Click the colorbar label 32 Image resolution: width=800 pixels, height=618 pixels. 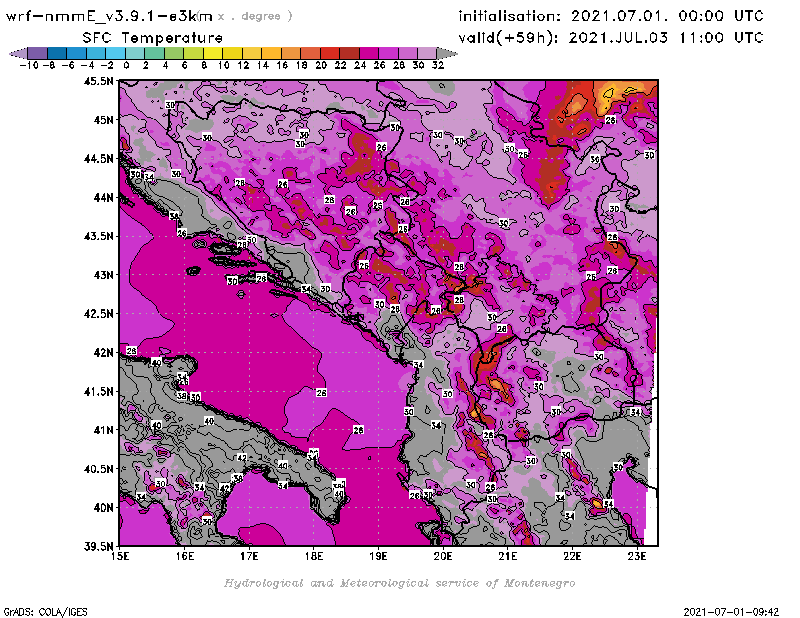click(x=438, y=65)
